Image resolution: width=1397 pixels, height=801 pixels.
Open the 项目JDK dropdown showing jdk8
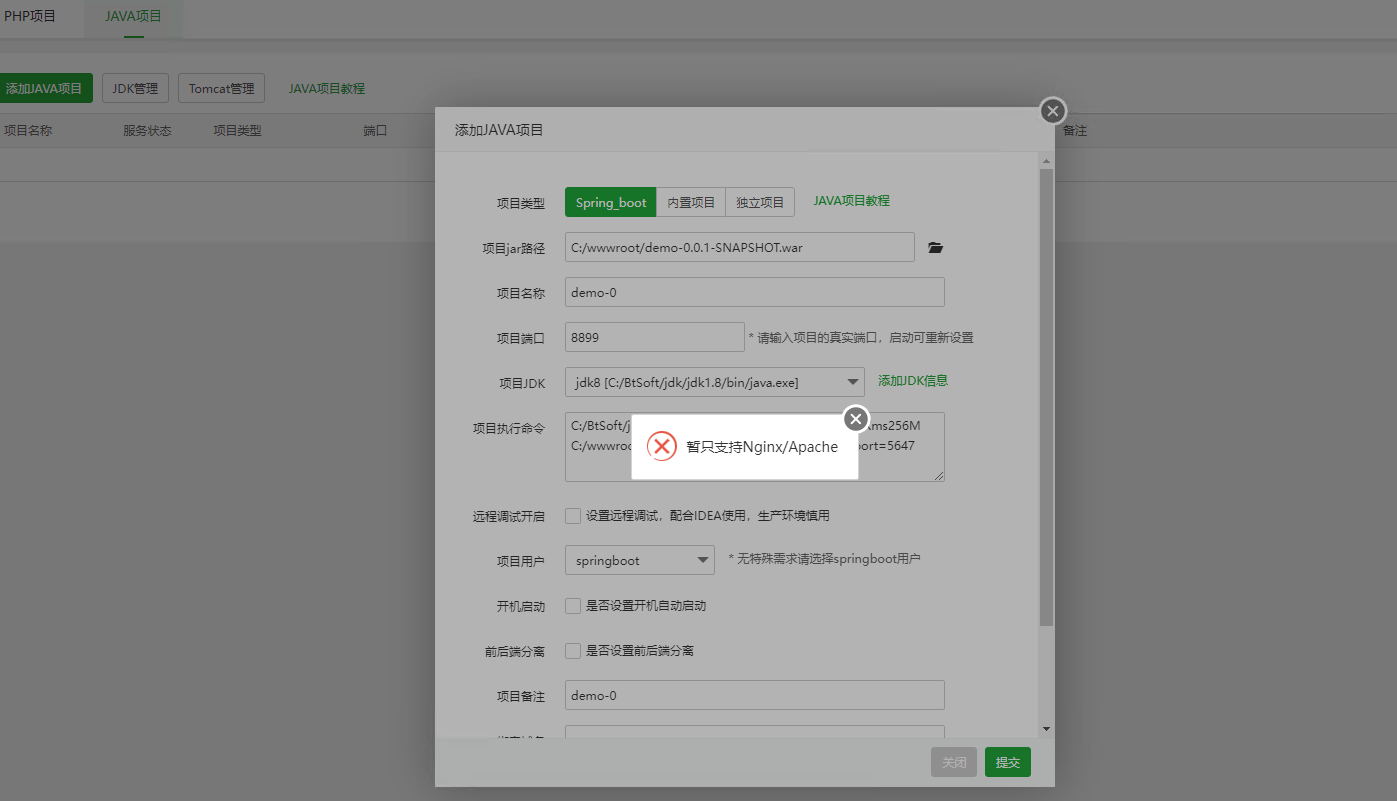pos(715,381)
